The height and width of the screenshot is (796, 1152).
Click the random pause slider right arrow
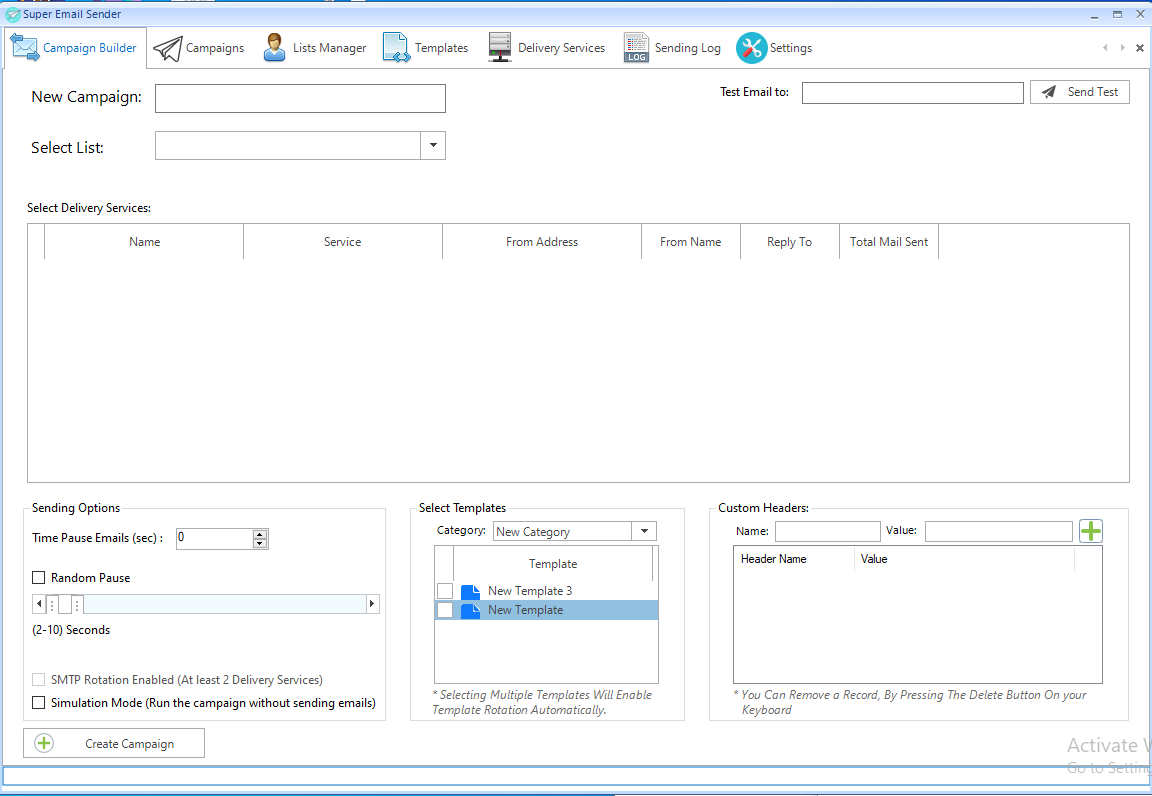(x=372, y=604)
